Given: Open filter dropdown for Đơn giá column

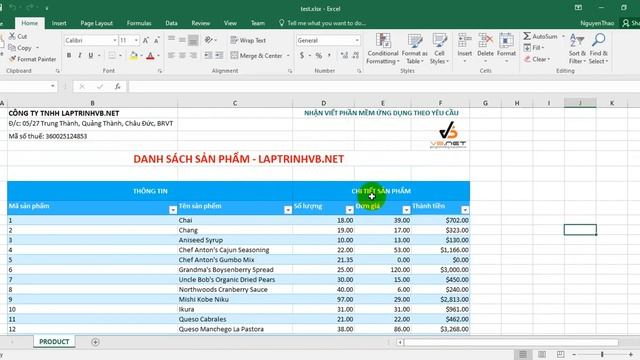Looking at the screenshot, I should pos(406,210).
